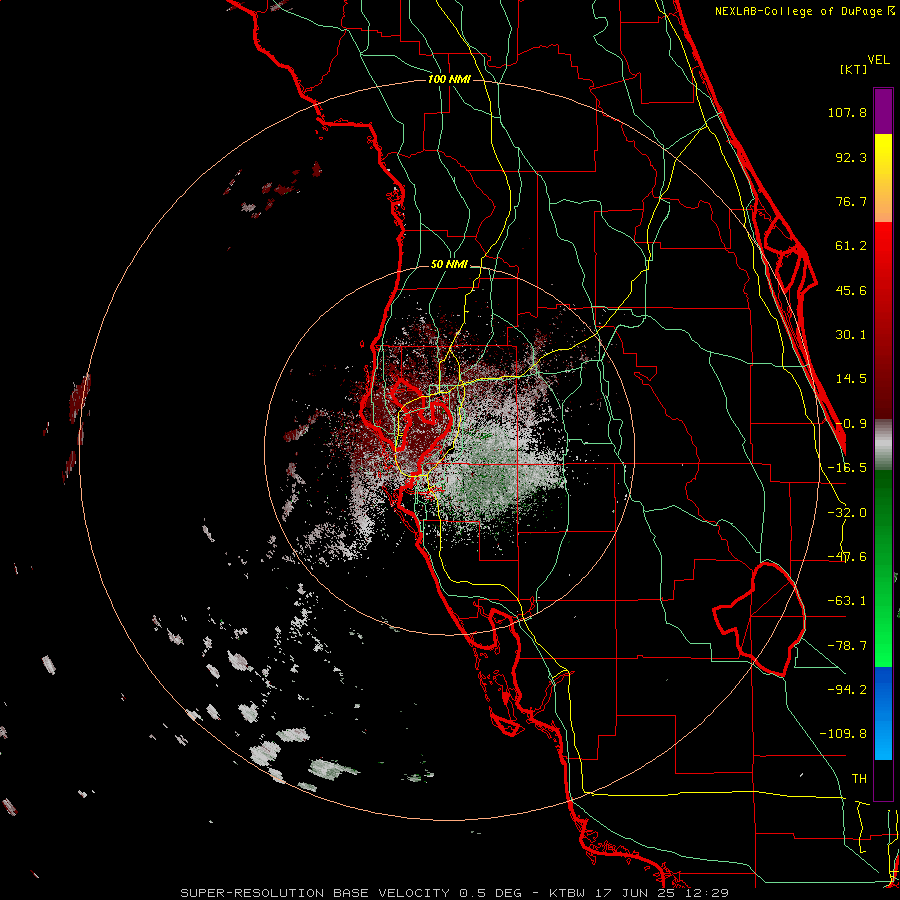This screenshot has height=900, width=900.
Task: Select the 92.3 scale value
Action: point(851,157)
